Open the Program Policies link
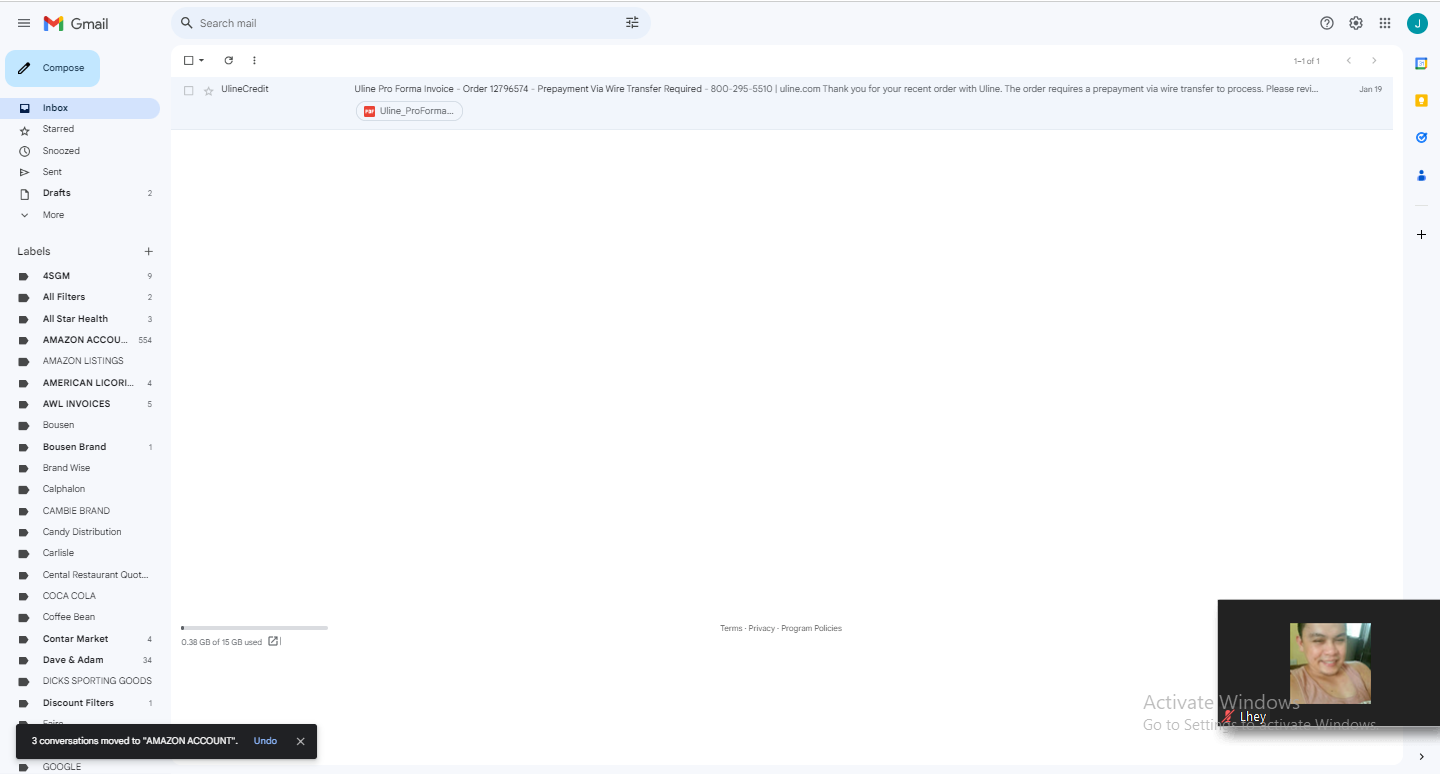The width and height of the screenshot is (1440, 774). (x=812, y=629)
